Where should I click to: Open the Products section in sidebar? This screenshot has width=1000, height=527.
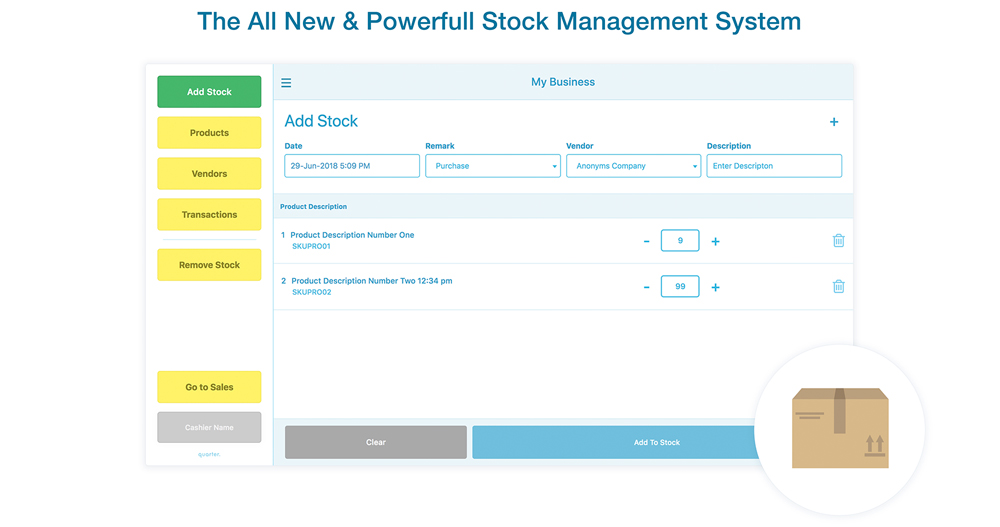pyautogui.click(x=209, y=133)
